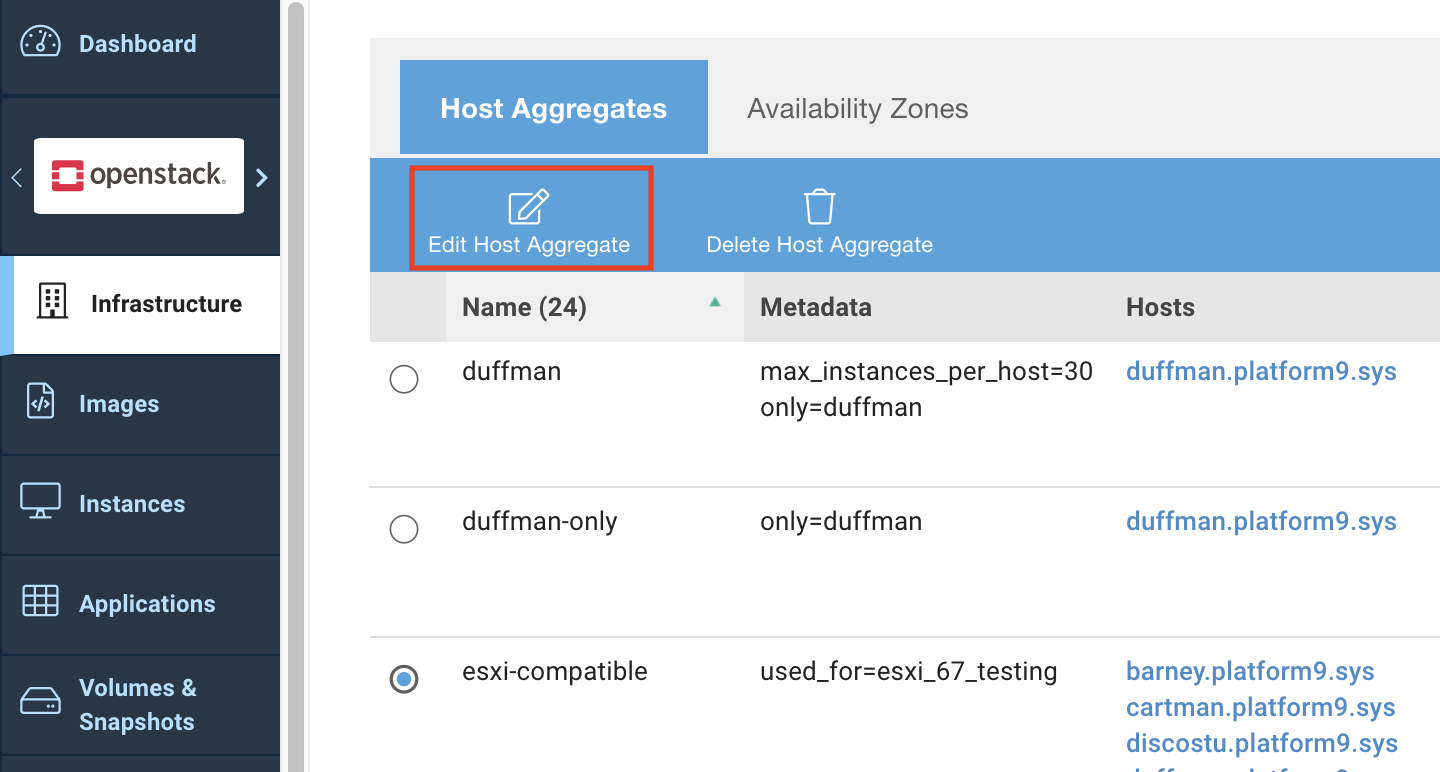Go to previous region with left chevron

(16, 178)
